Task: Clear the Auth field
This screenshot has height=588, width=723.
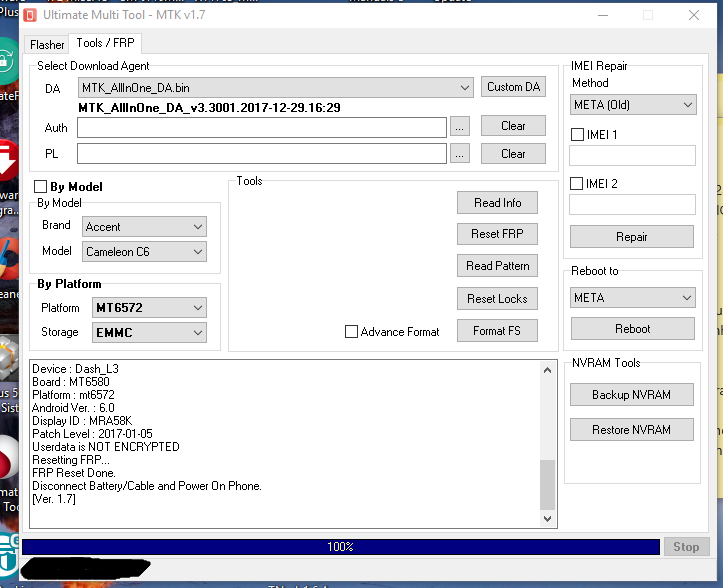Action: (x=513, y=126)
